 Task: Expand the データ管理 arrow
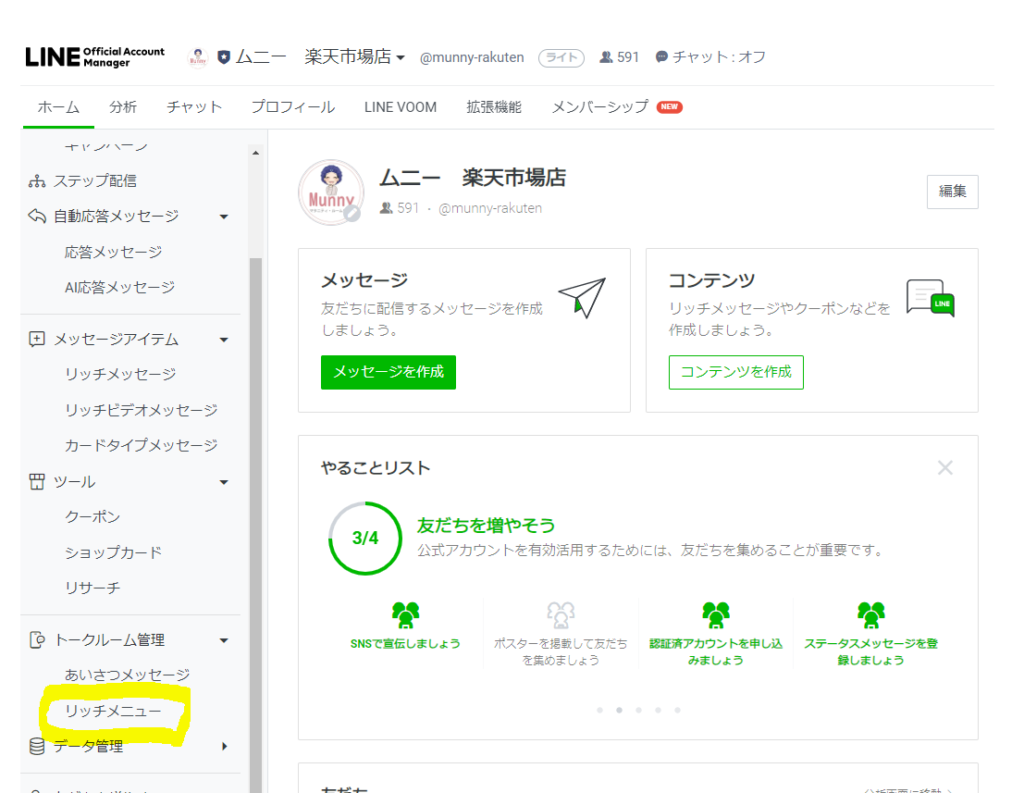pos(224,746)
